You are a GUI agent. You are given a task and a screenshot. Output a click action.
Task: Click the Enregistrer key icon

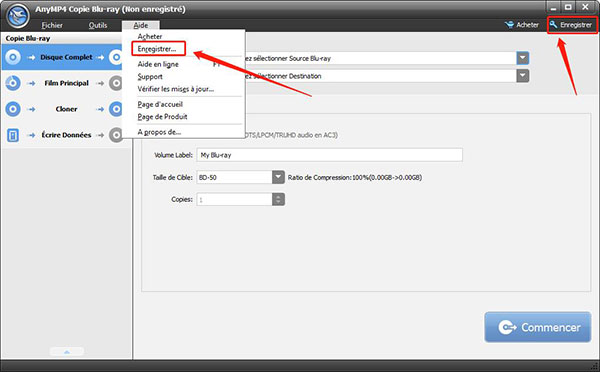click(x=553, y=25)
